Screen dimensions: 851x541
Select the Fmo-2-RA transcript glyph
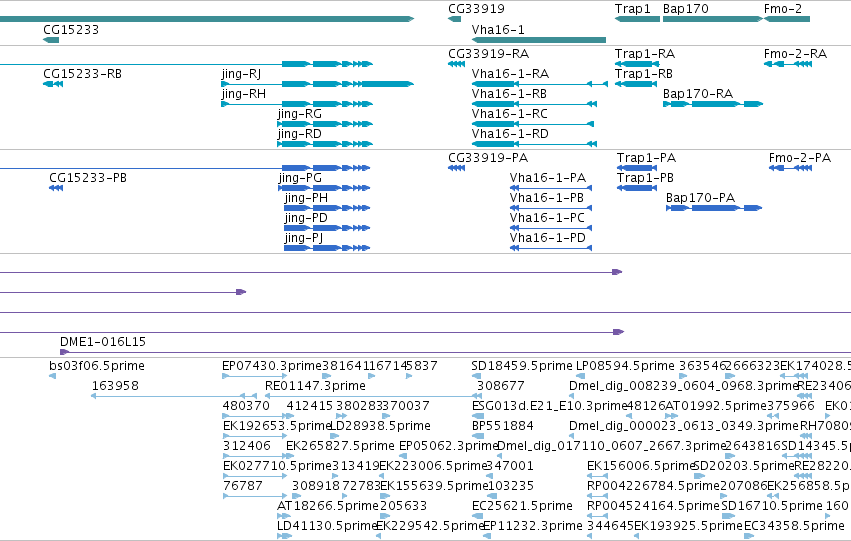coord(788,64)
